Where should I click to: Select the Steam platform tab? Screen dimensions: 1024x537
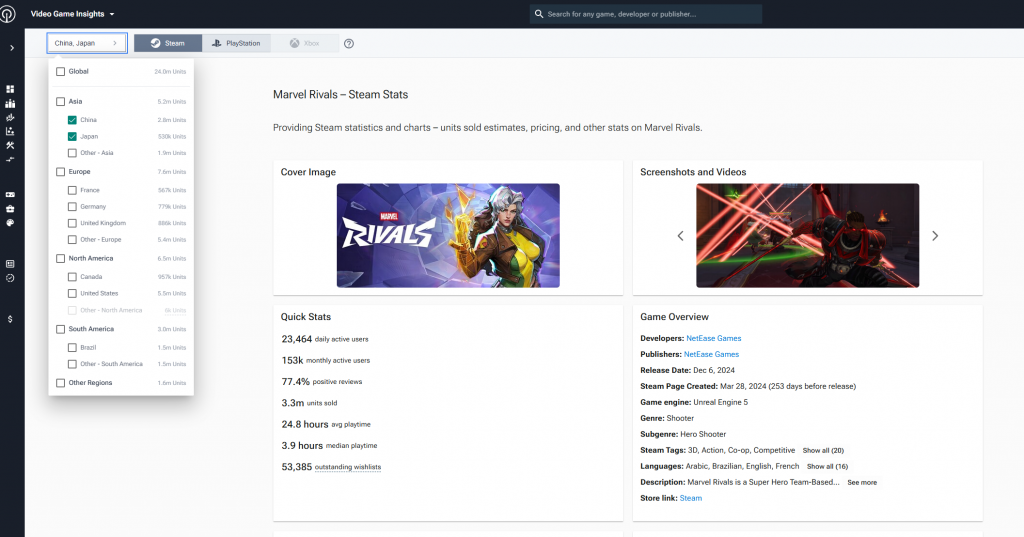point(168,43)
